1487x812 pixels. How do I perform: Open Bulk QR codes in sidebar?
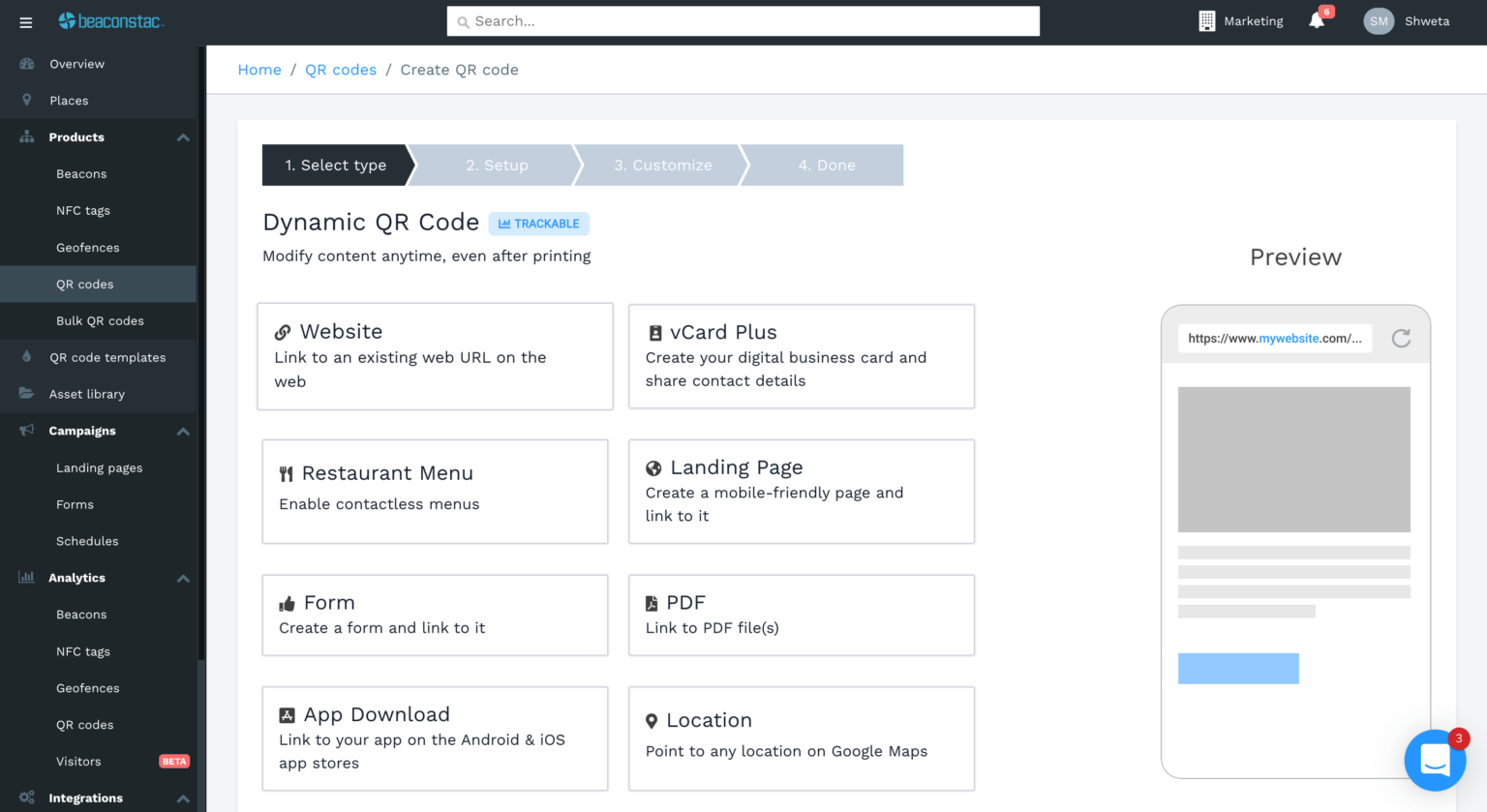point(100,321)
